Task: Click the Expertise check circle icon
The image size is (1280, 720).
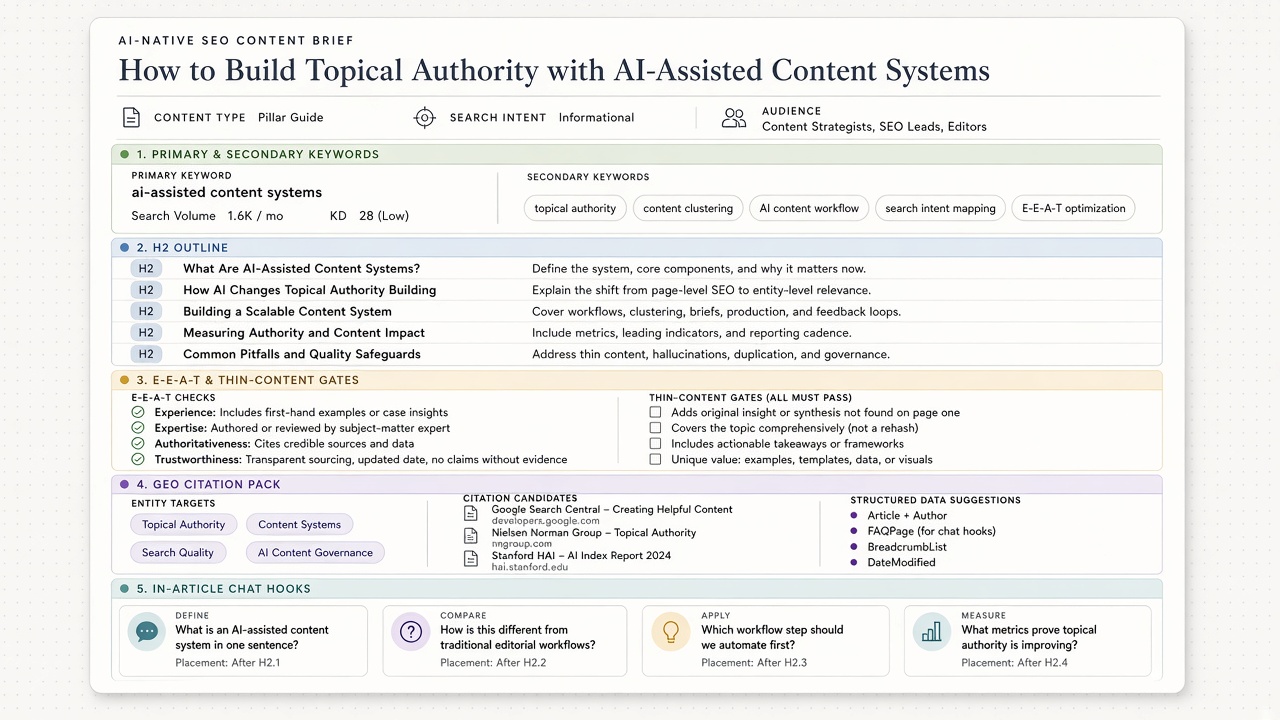Action: coord(138,428)
